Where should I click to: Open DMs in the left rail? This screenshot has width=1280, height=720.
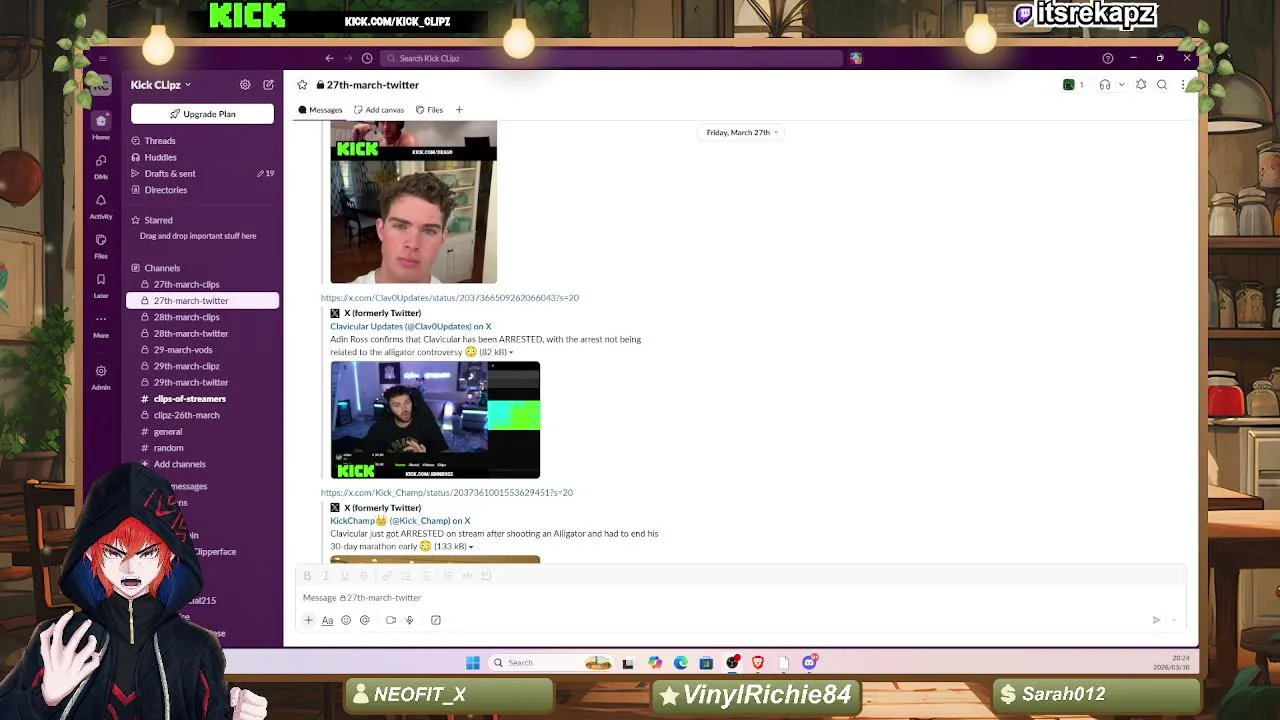(x=101, y=166)
